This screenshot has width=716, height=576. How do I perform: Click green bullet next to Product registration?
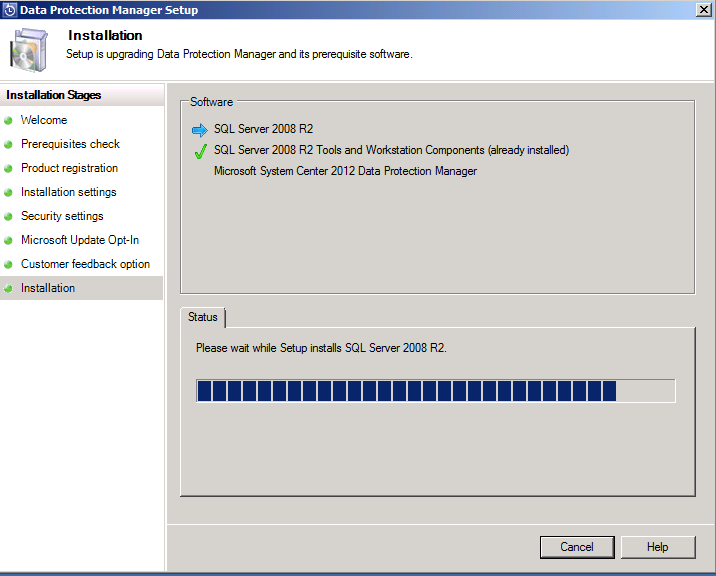(x=8, y=169)
